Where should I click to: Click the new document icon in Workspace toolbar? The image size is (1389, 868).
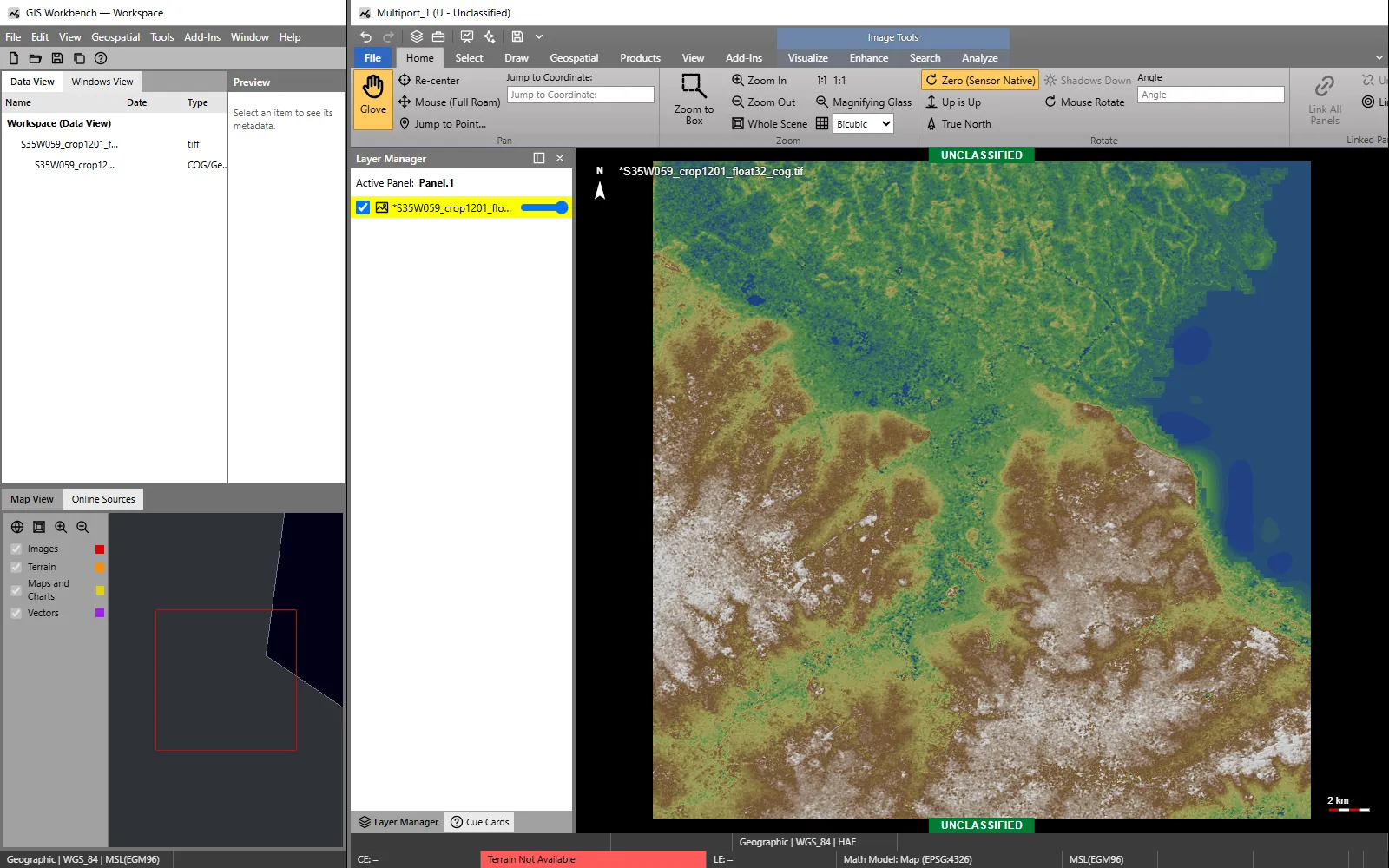tap(14, 58)
